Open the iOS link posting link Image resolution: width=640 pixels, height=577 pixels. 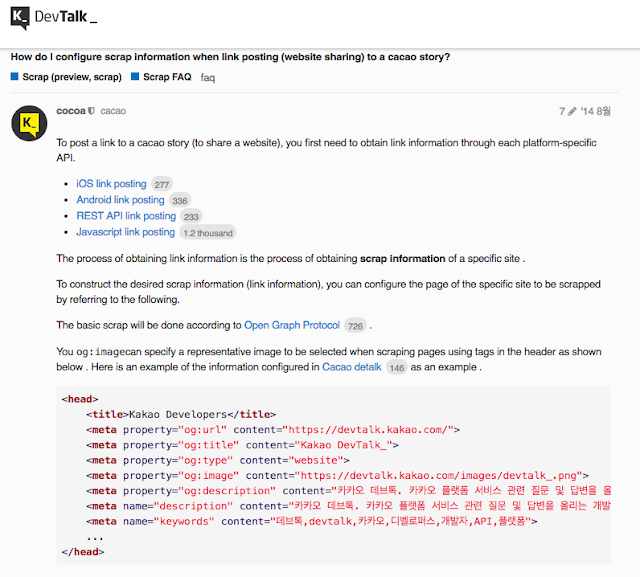[111, 184]
